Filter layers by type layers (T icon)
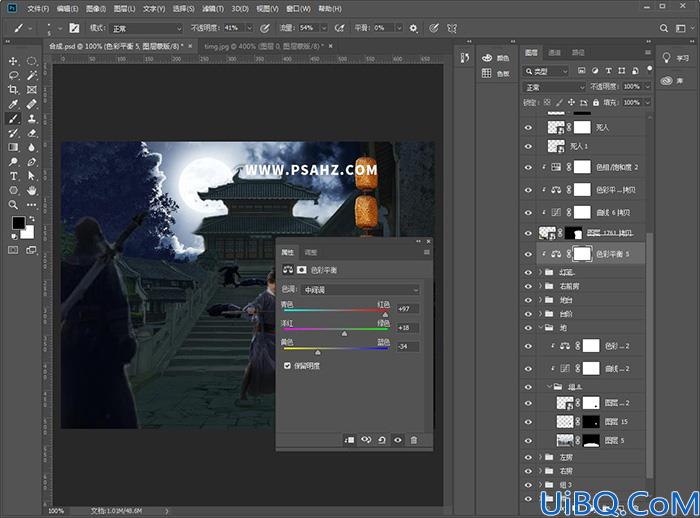The width and height of the screenshot is (700, 518). coord(608,71)
